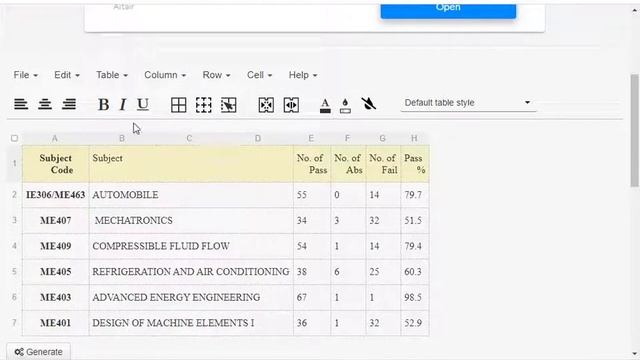This screenshot has width=640, height=360.
Task: Open the Help menu
Action: [303, 75]
